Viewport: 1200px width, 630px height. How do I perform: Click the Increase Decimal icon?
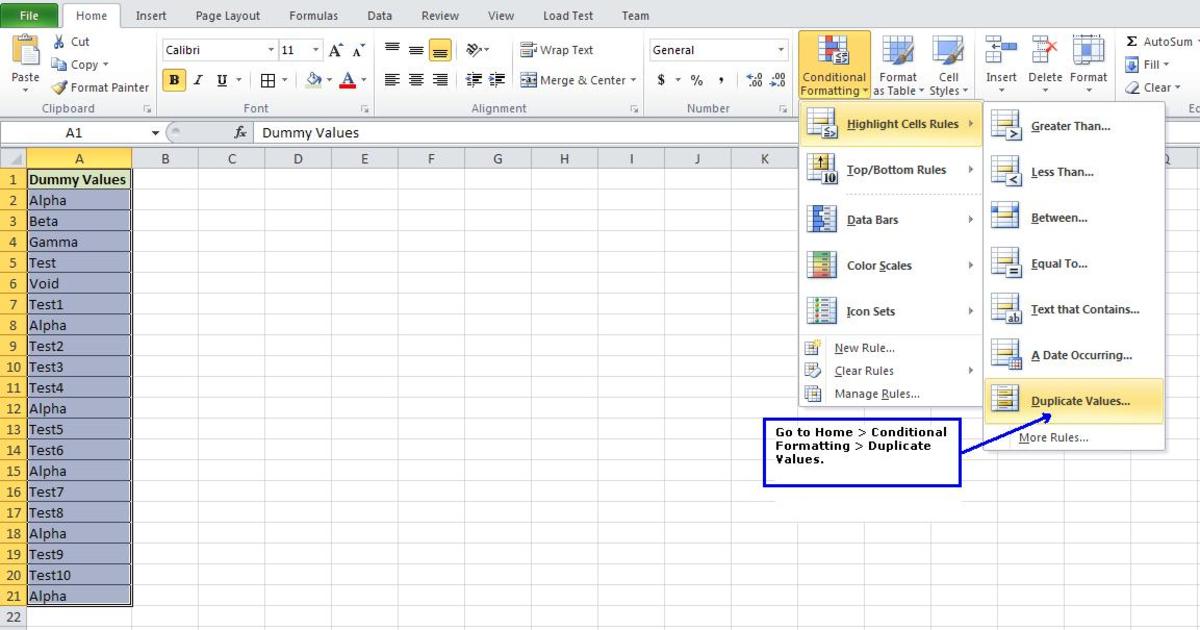pos(755,80)
